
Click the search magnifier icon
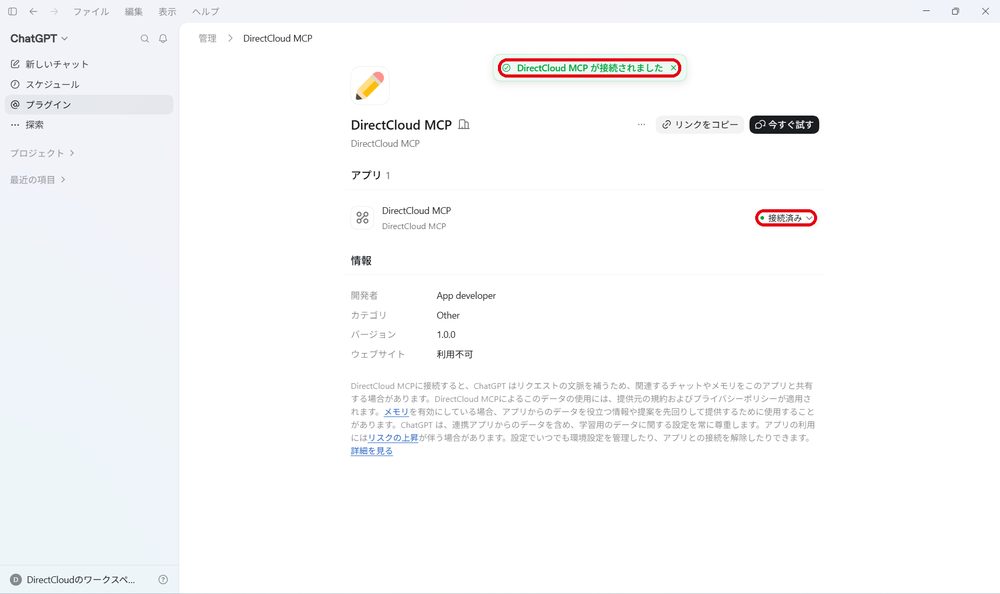point(145,38)
